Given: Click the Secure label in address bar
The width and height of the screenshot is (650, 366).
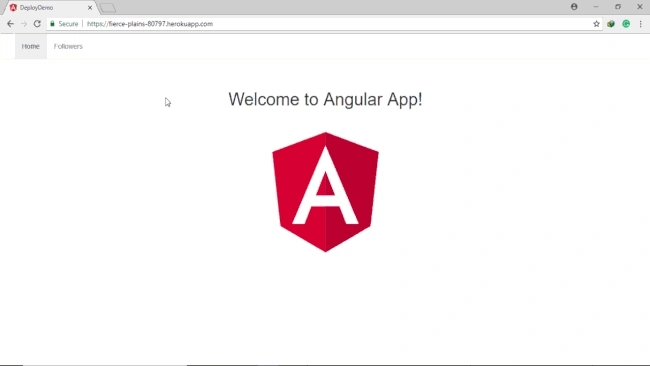Looking at the screenshot, I should click(x=68, y=24).
